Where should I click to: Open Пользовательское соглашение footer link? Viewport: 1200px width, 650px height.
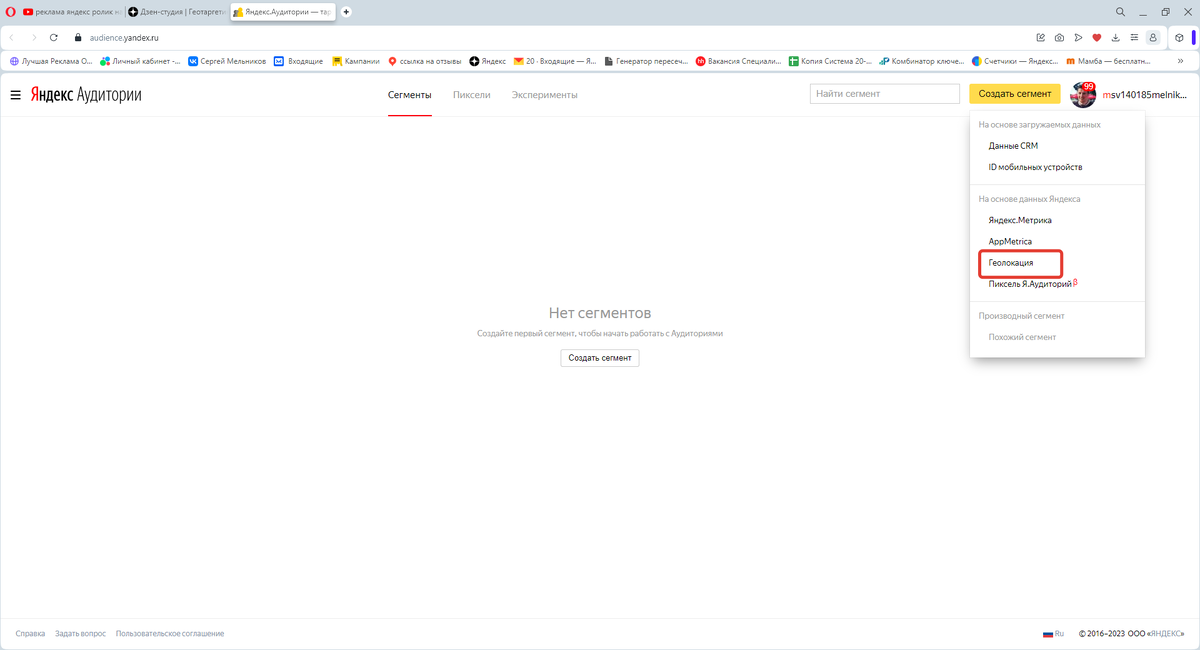(x=170, y=634)
